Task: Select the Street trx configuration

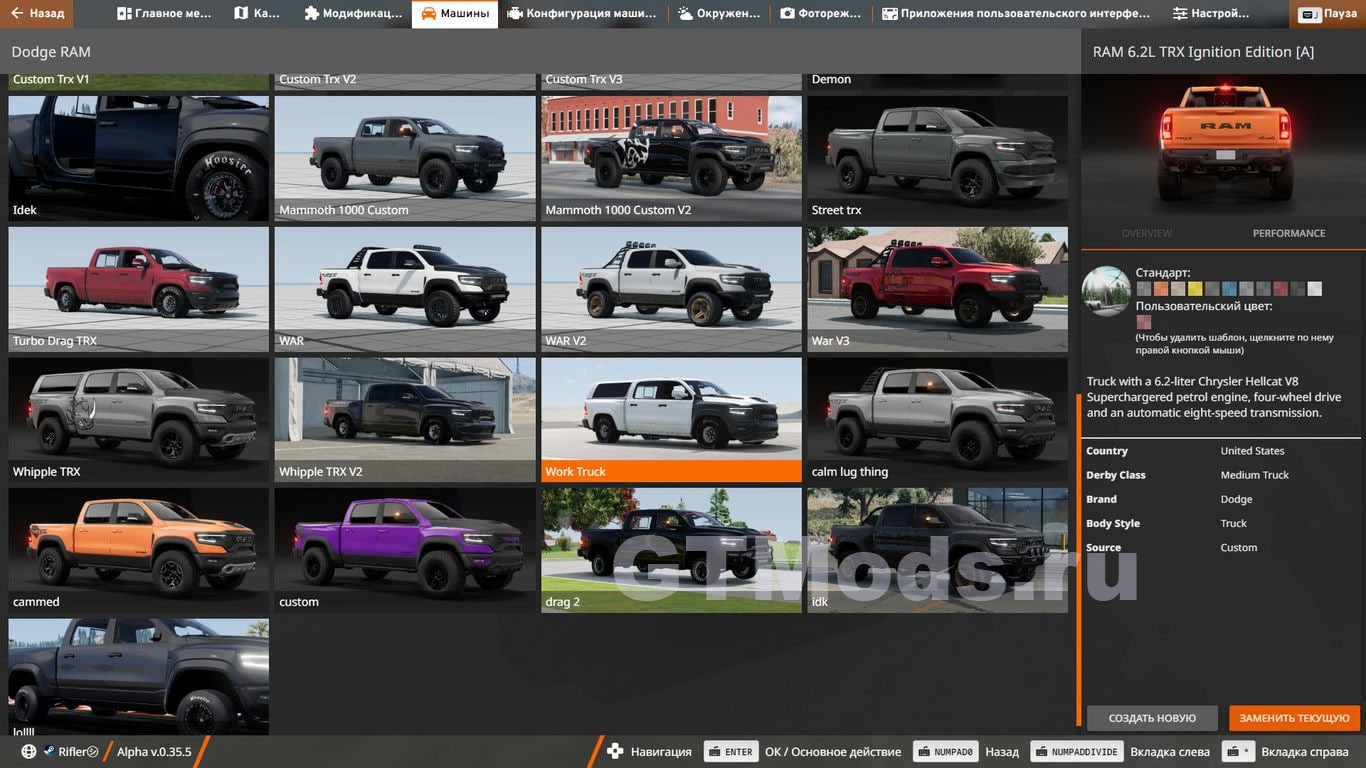Action: 938,158
